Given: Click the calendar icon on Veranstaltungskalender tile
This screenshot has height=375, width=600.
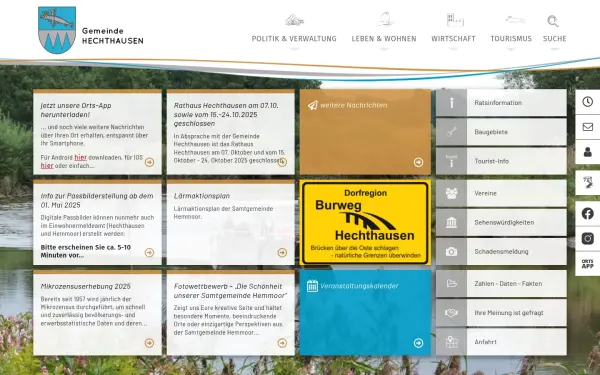Looking at the screenshot, I should point(312,286).
